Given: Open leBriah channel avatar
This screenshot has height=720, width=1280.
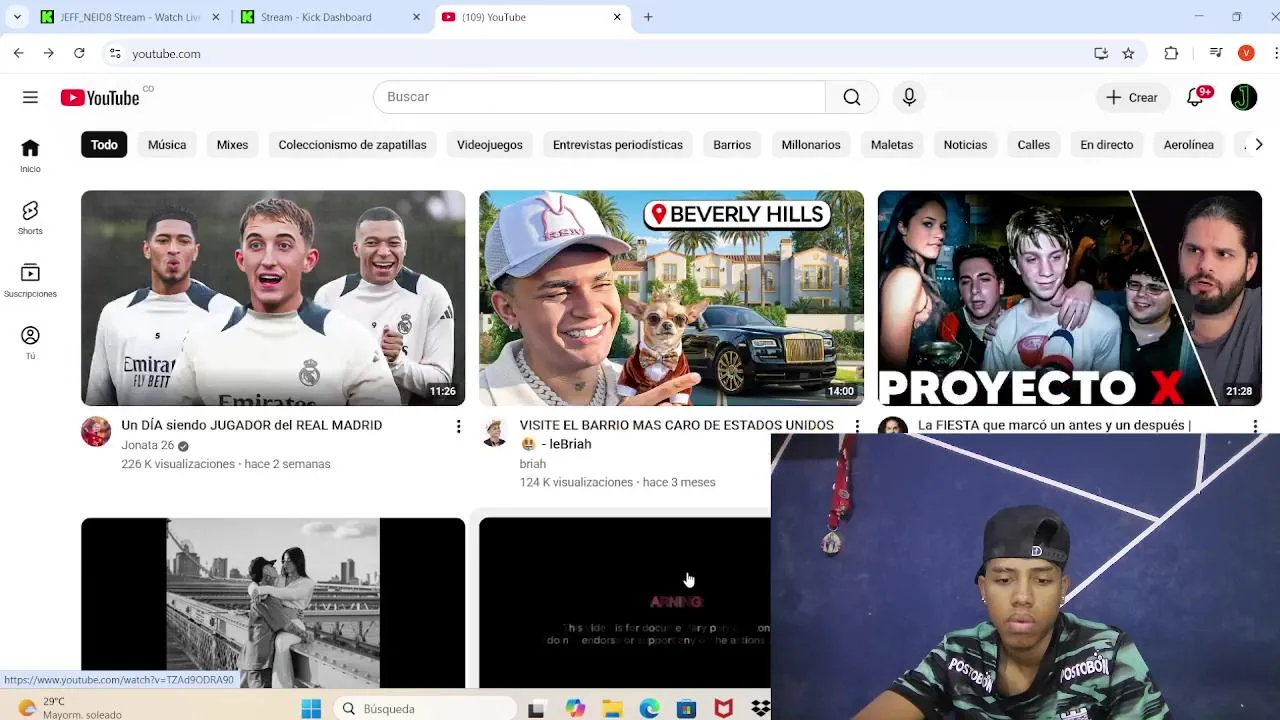Looking at the screenshot, I should tap(494, 431).
